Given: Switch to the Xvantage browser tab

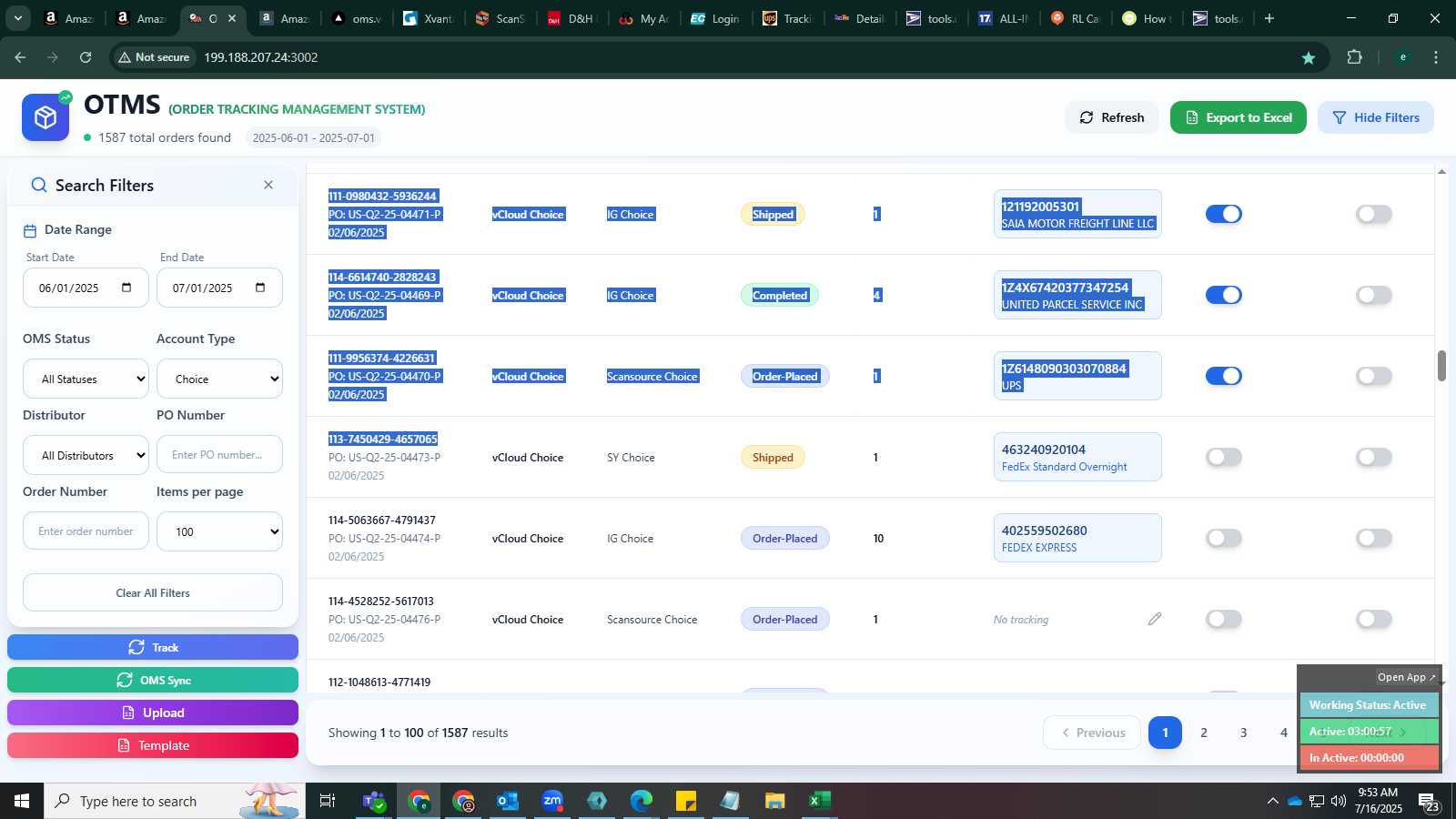Looking at the screenshot, I should click(429, 18).
